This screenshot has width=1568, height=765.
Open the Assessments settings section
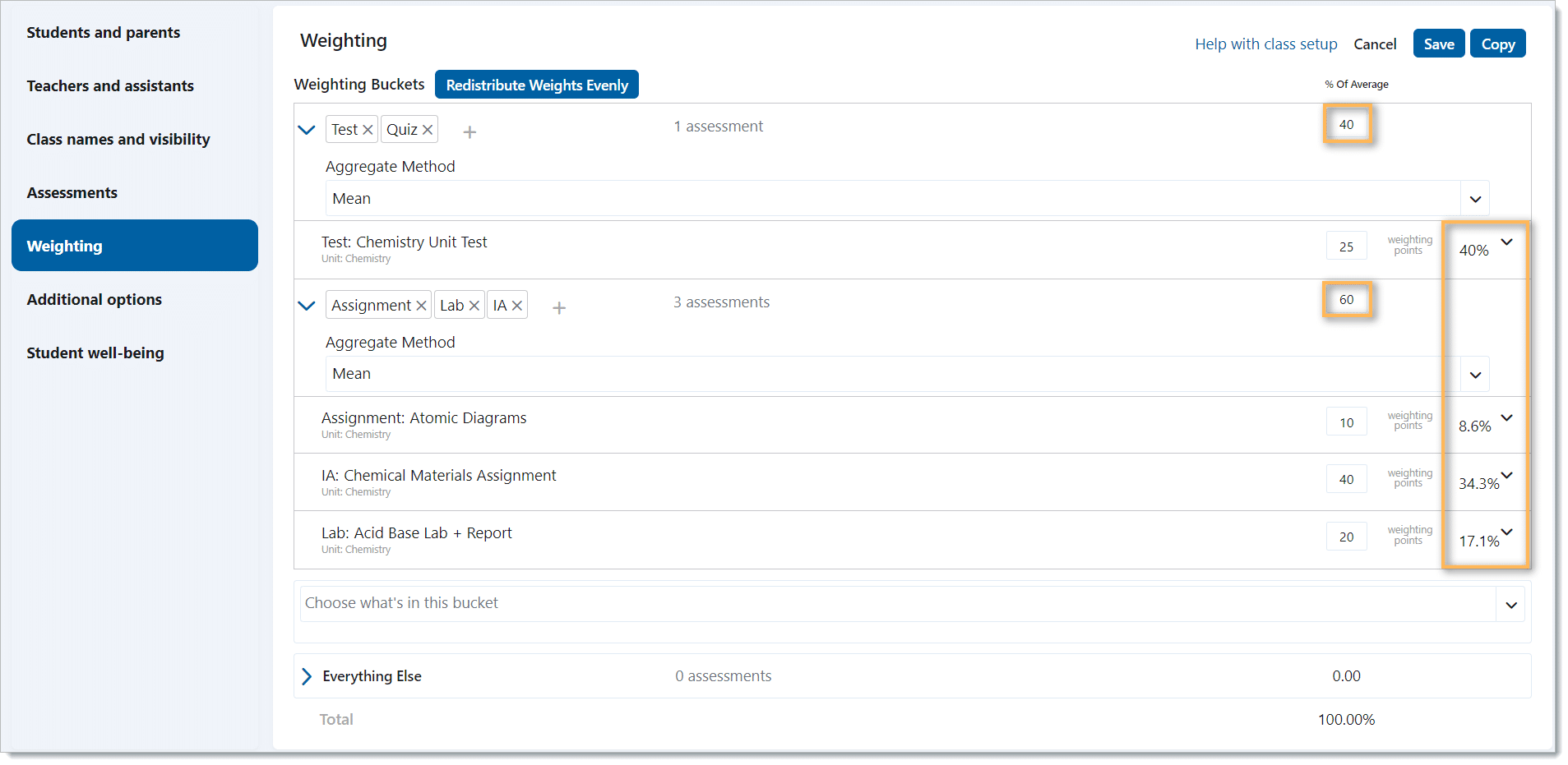(x=72, y=193)
